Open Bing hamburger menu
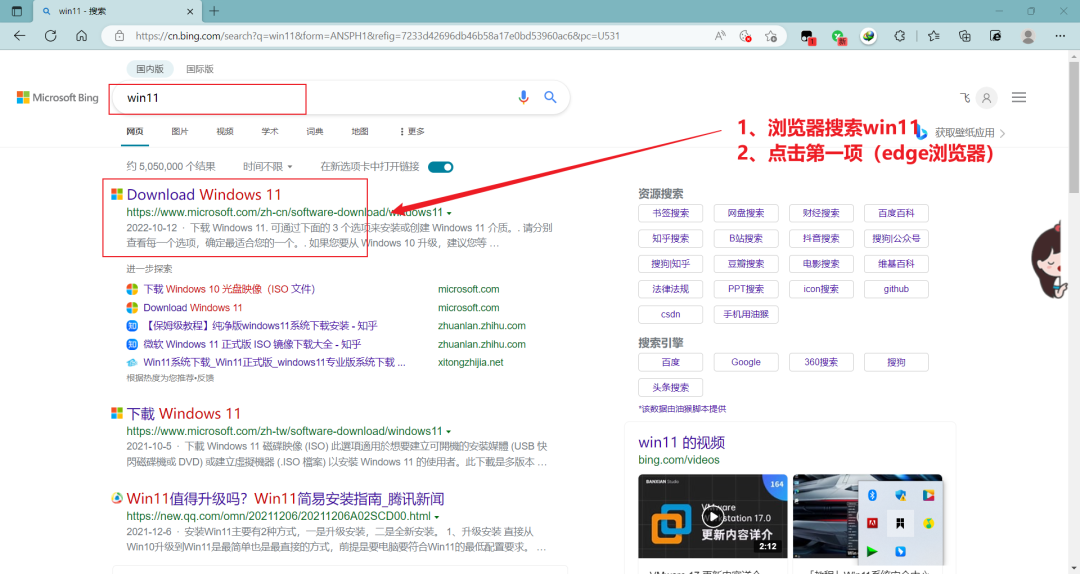 [1019, 97]
